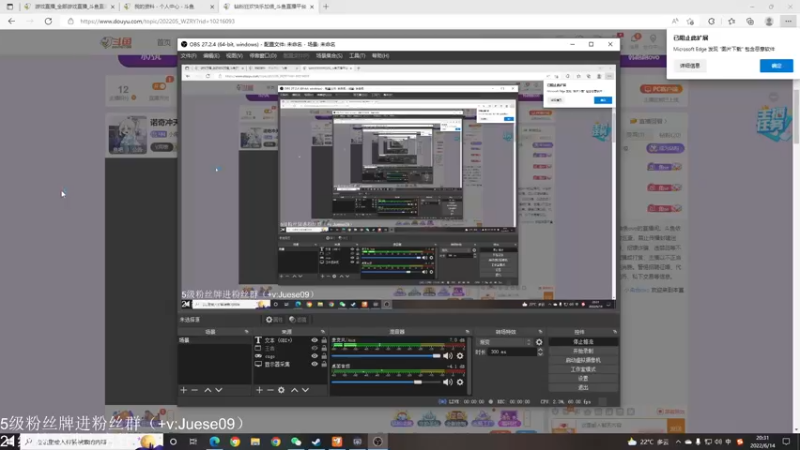Move source up in sources list
Image resolution: width=800 pixels, height=450 pixels.
294,390
